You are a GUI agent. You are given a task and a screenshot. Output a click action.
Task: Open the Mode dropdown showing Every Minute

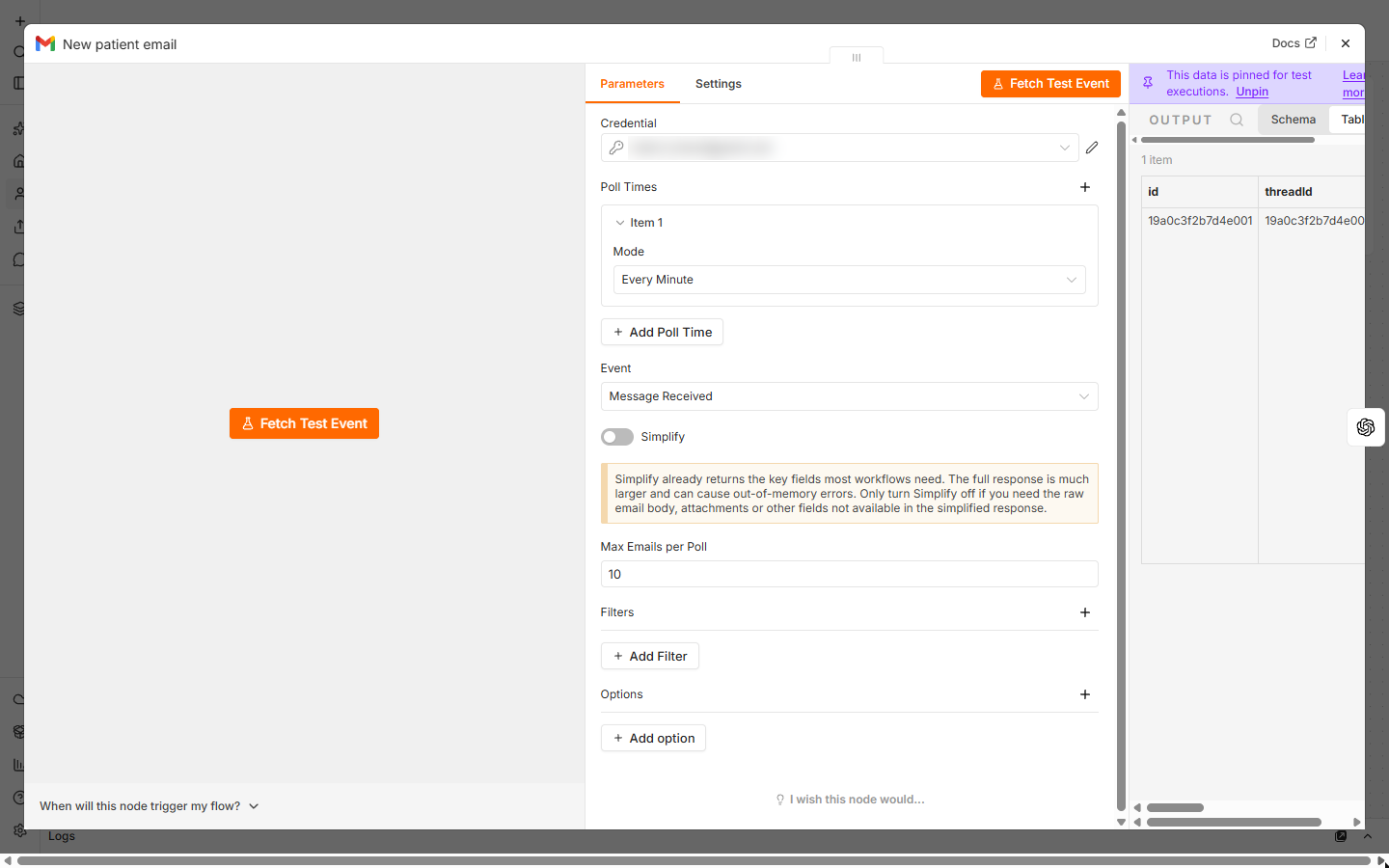click(849, 280)
